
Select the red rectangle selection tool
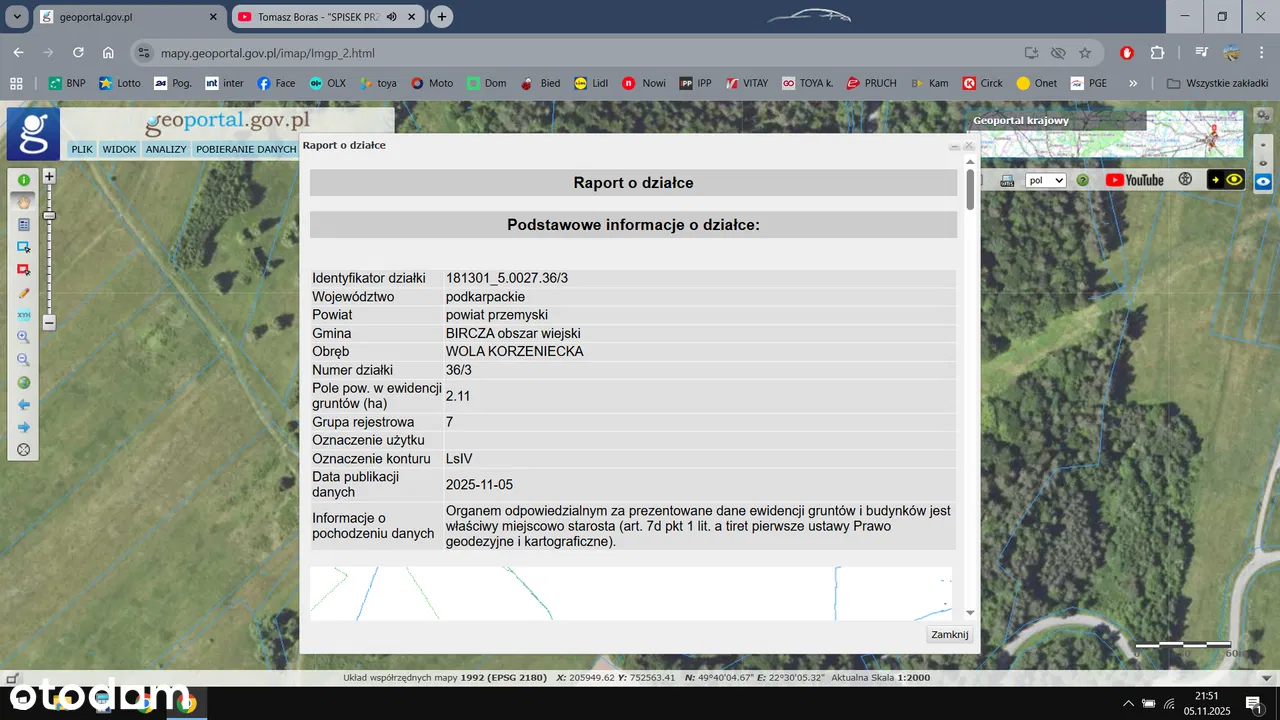(x=24, y=270)
